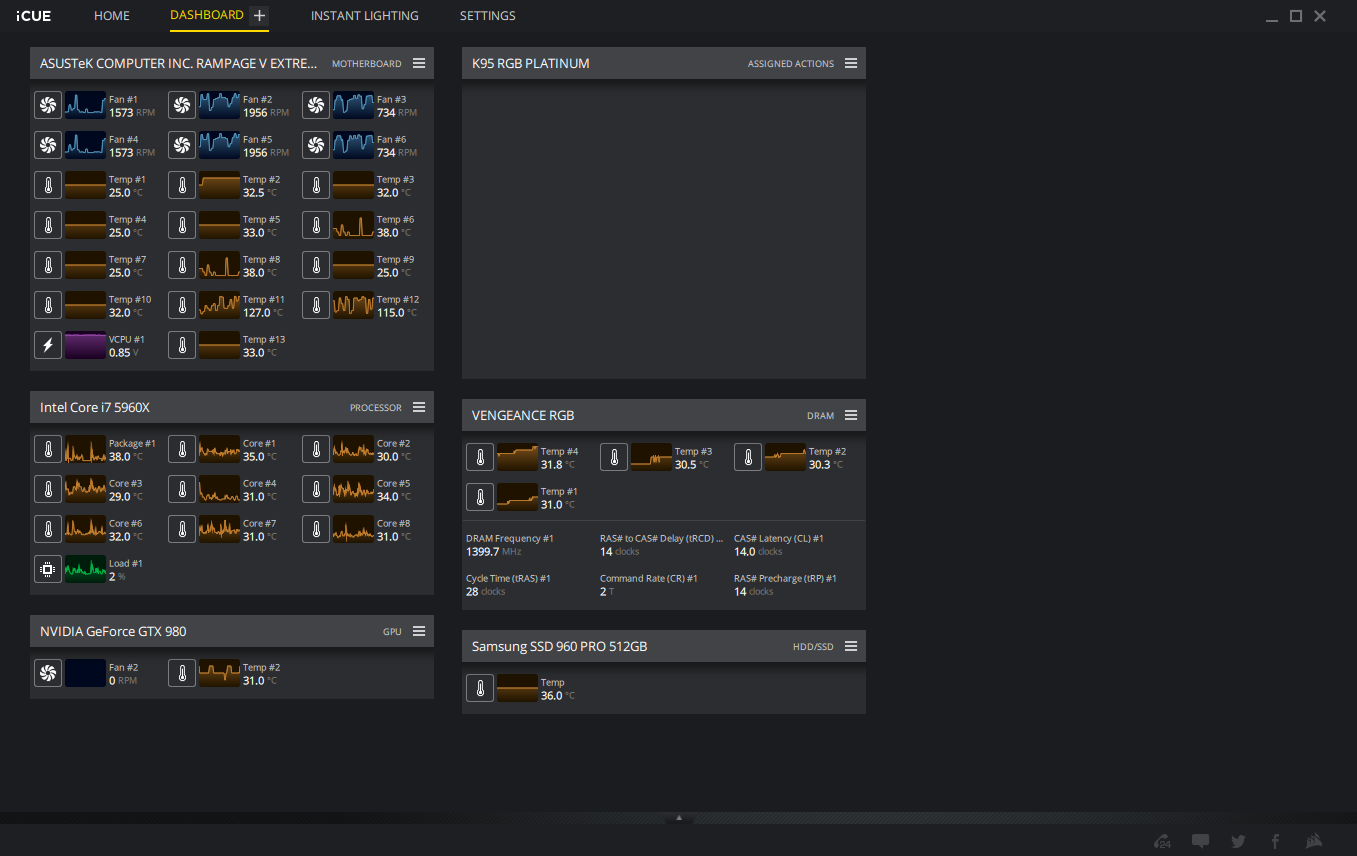The width and height of the screenshot is (1357, 856).
Task: Switch to the HOME tab
Action: [x=112, y=16]
